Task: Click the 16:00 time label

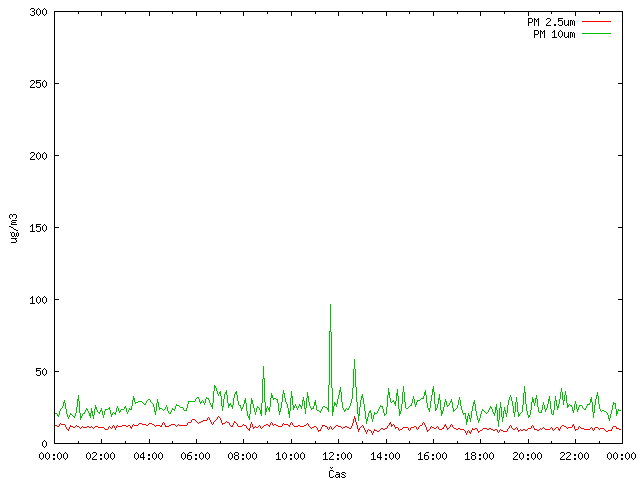Action: [432, 456]
